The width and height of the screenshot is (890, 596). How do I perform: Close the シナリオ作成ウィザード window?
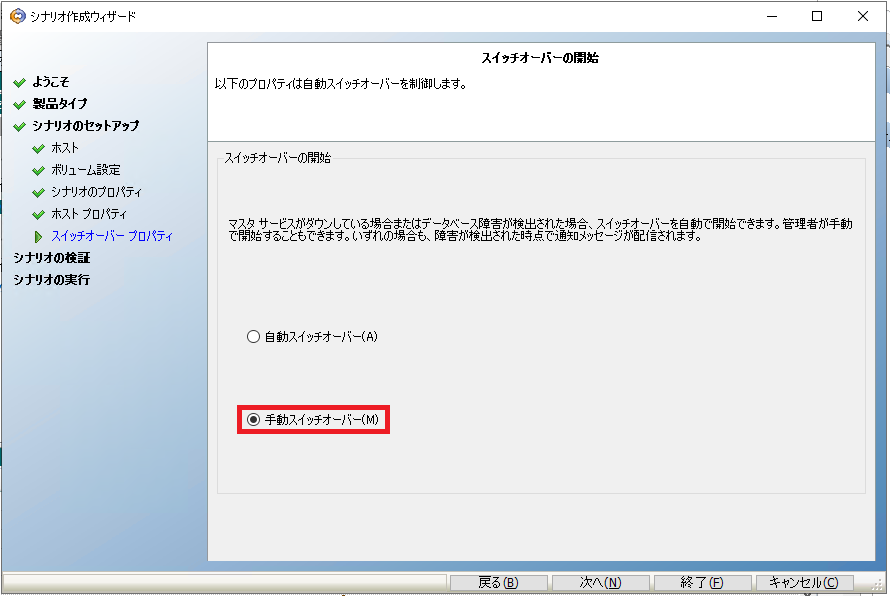point(863,16)
